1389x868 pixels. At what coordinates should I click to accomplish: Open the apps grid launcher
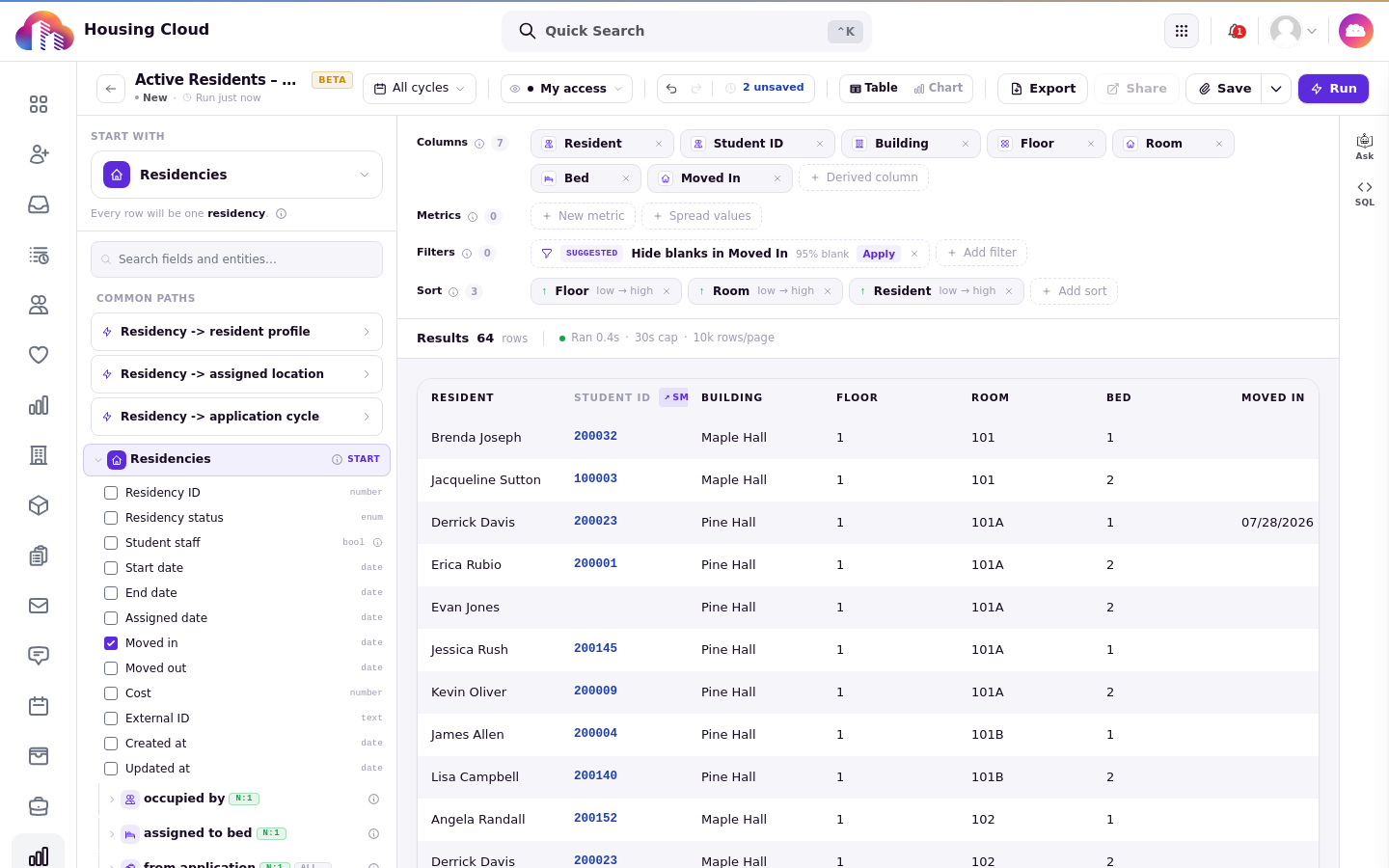pos(1182,31)
